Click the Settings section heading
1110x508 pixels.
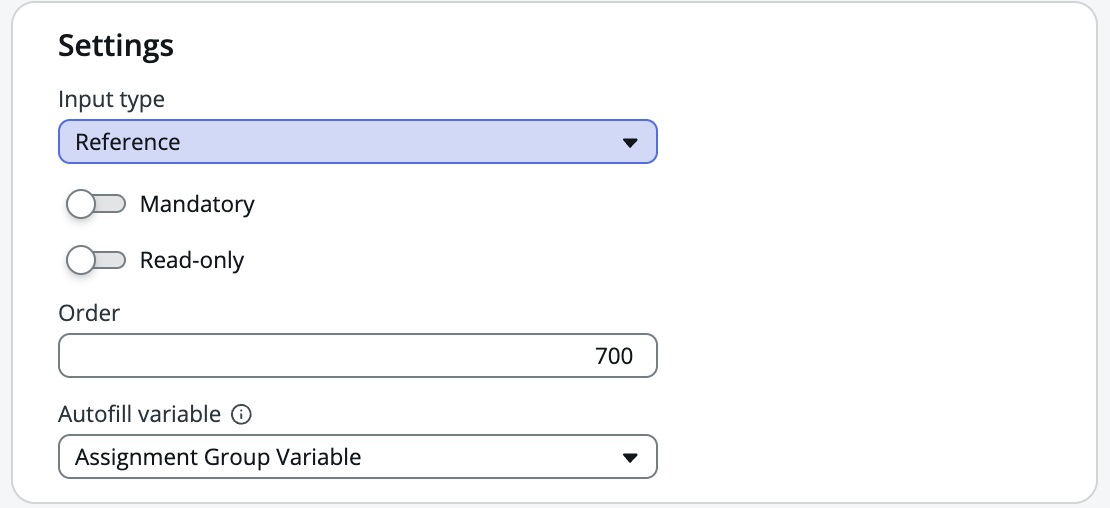click(x=116, y=45)
